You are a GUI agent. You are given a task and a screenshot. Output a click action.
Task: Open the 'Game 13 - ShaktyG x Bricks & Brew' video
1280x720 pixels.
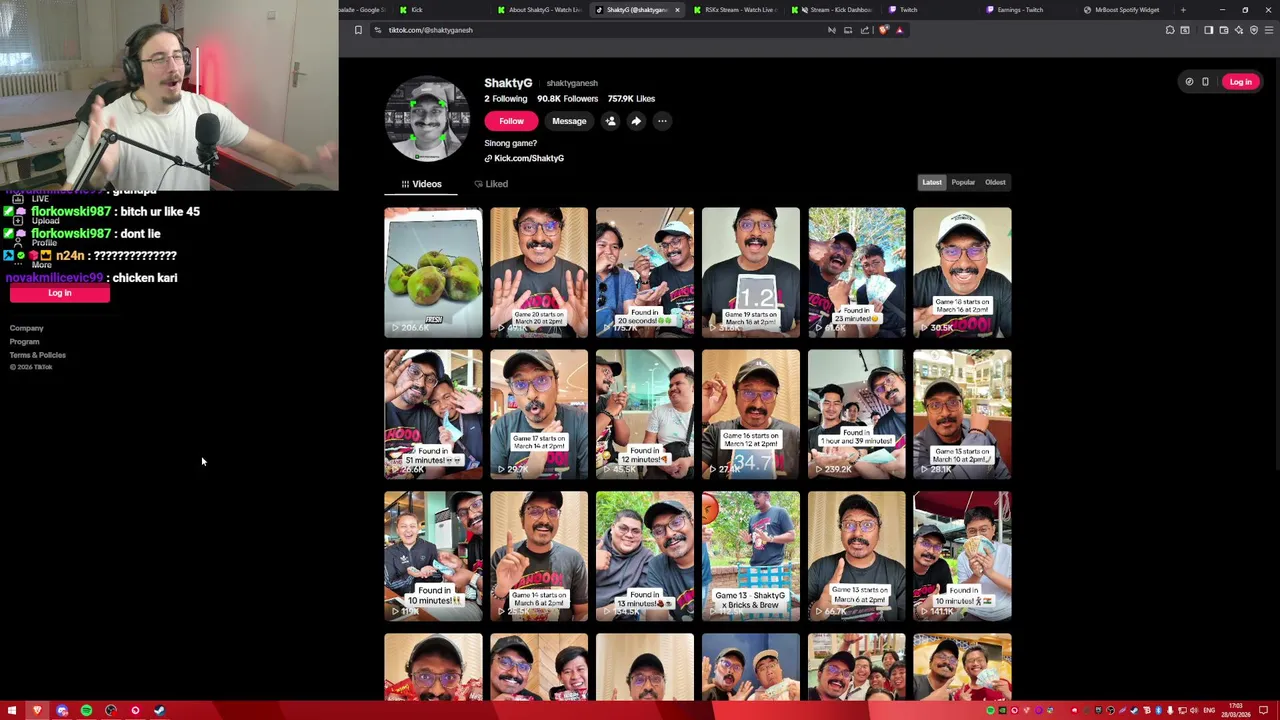(x=751, y=556)
